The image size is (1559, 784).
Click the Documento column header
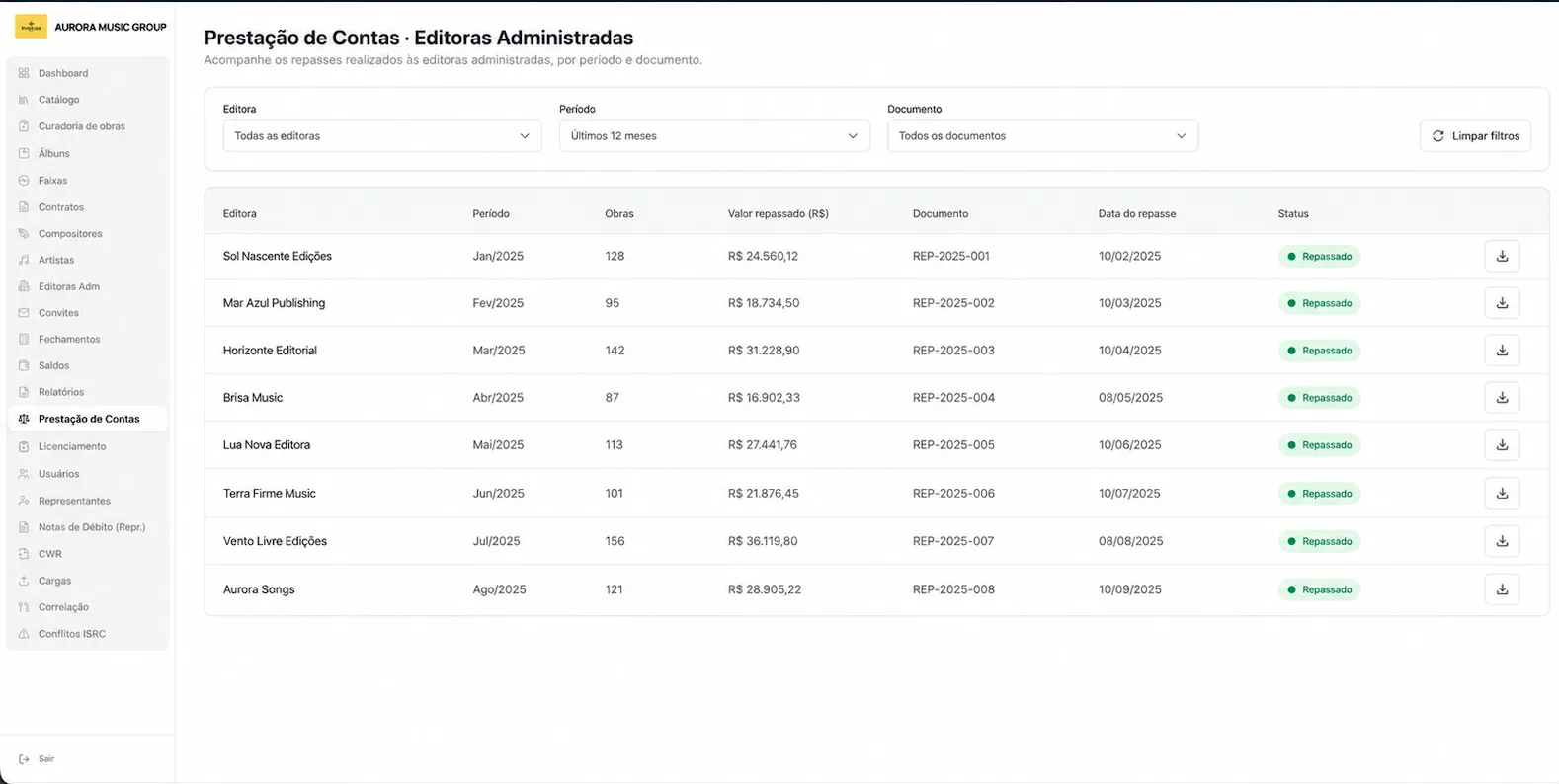click(941, 213)
